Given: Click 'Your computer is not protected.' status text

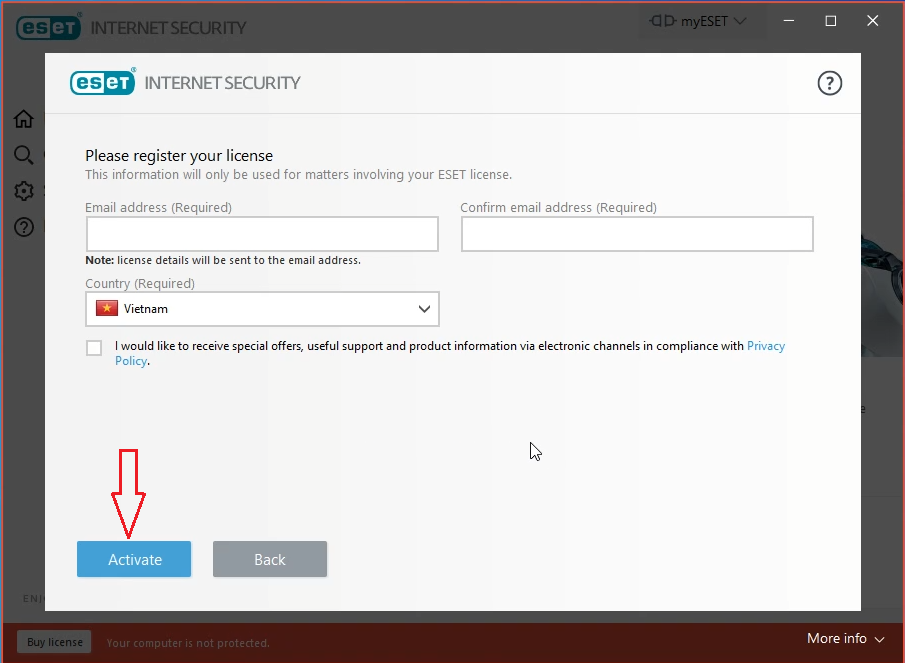Looking at the screenshot, I should [x=188, y=644].
